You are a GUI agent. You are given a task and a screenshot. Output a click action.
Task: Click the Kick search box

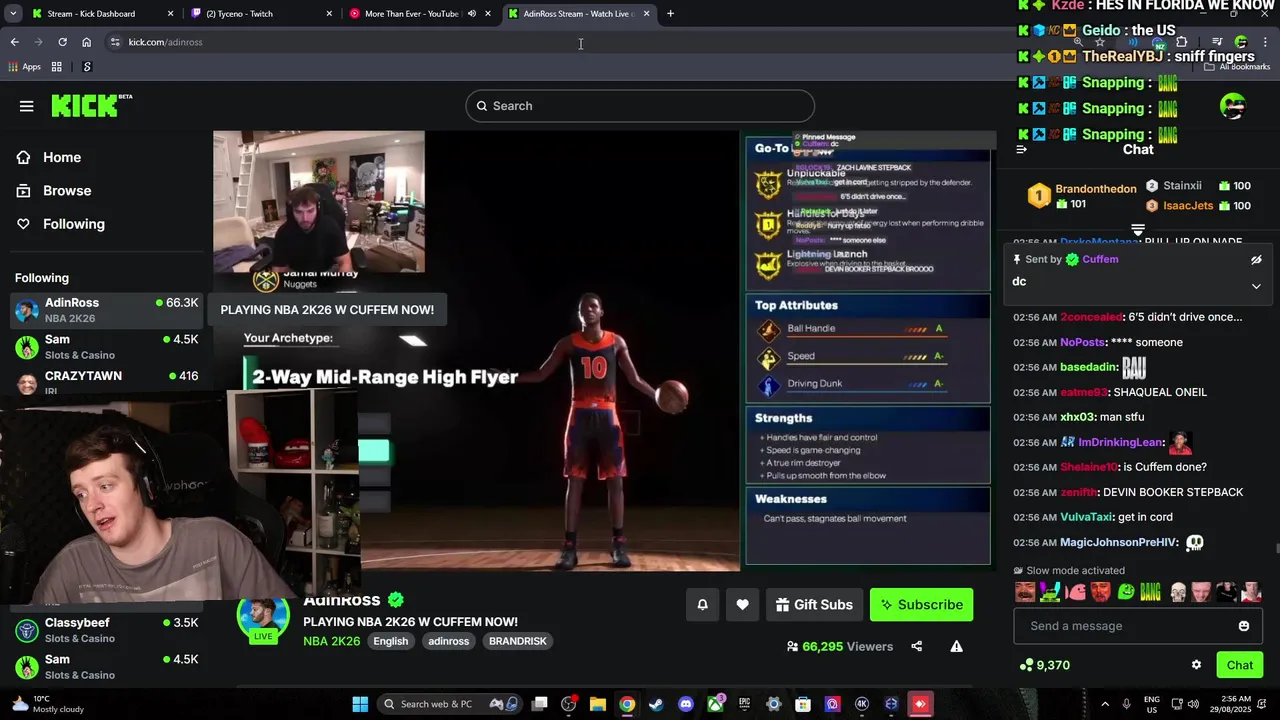tap(640, 106)
